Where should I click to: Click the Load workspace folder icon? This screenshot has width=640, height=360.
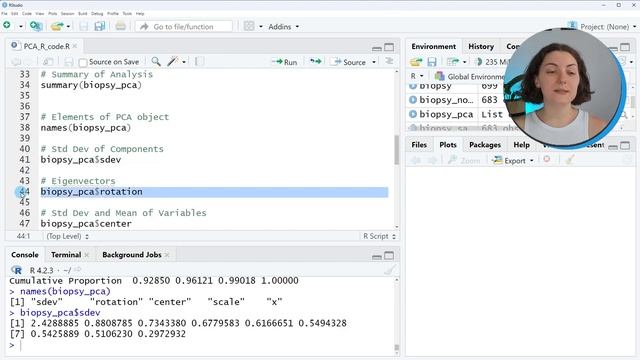pyautogui.click(x=416, y=62)
